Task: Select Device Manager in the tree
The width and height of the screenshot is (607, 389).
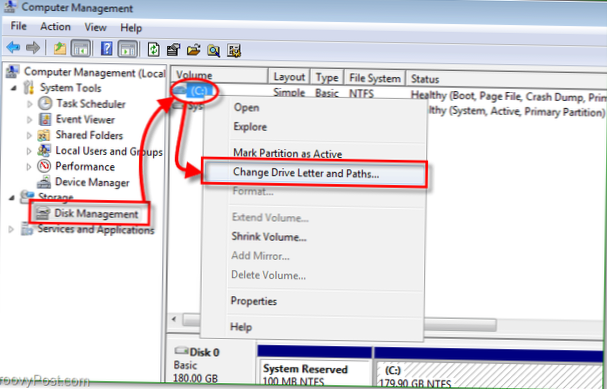Action: point(92,182)
